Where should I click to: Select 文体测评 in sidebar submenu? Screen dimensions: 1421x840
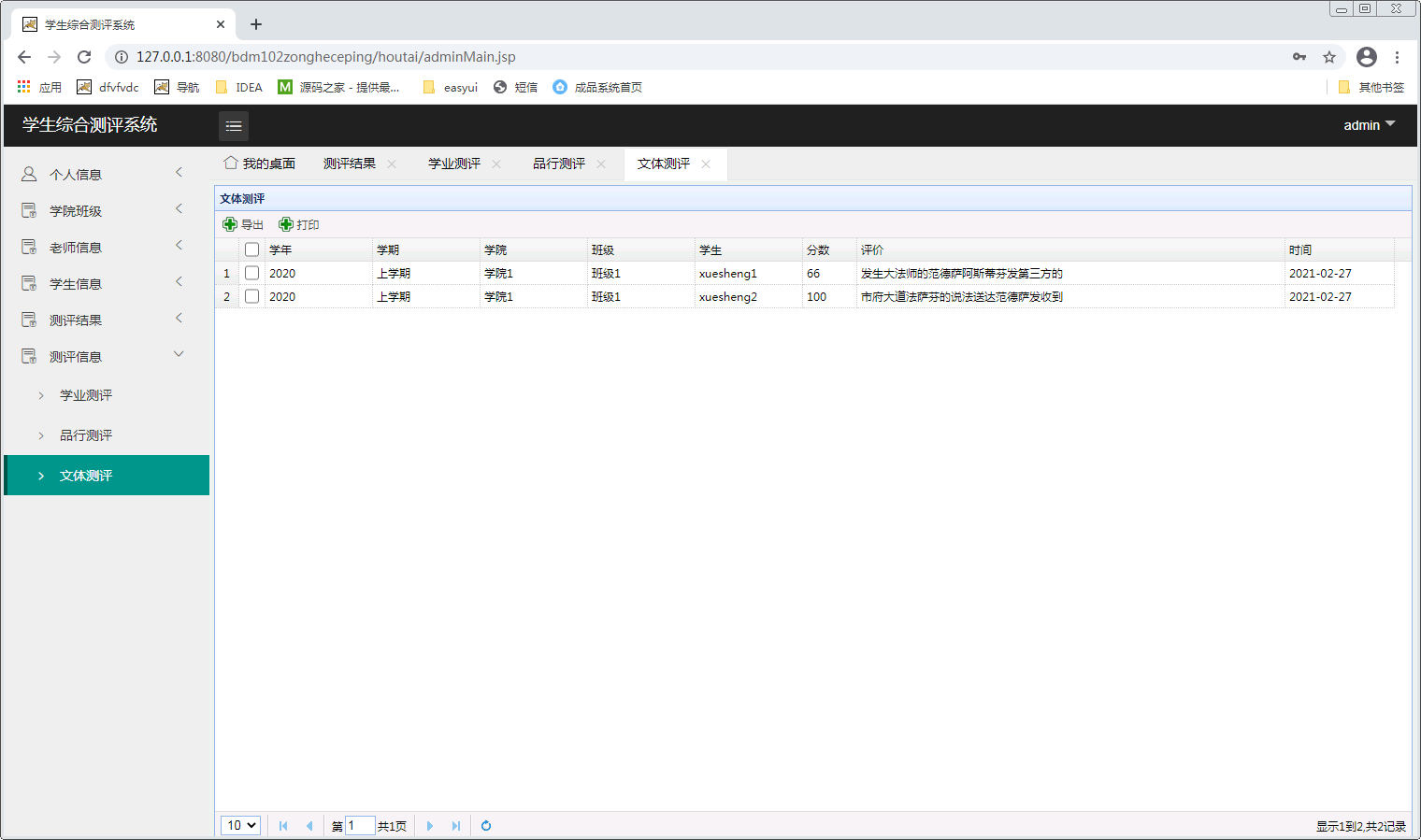pos(107,475)
